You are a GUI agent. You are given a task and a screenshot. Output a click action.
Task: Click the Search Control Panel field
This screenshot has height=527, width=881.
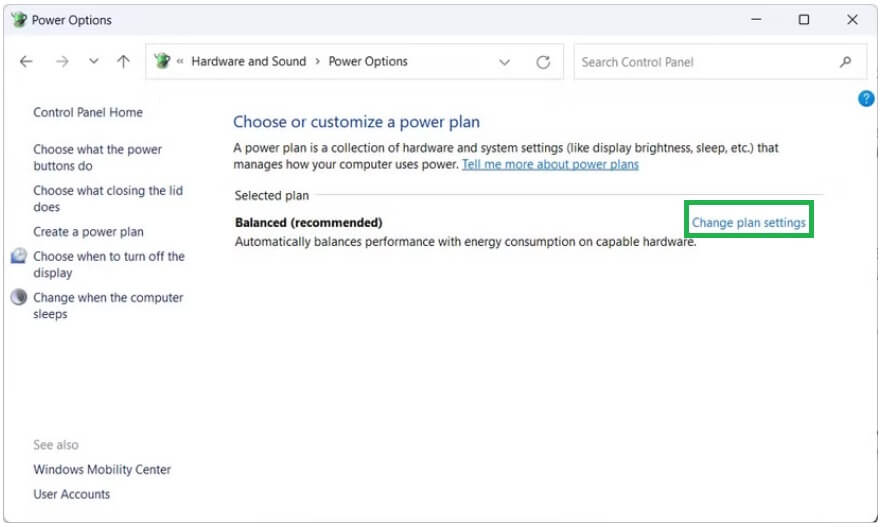click(x=720, y=62)
